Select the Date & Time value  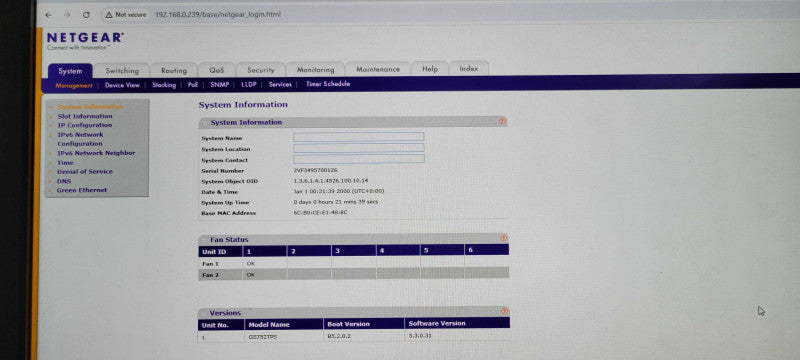(x=339, y=191)
